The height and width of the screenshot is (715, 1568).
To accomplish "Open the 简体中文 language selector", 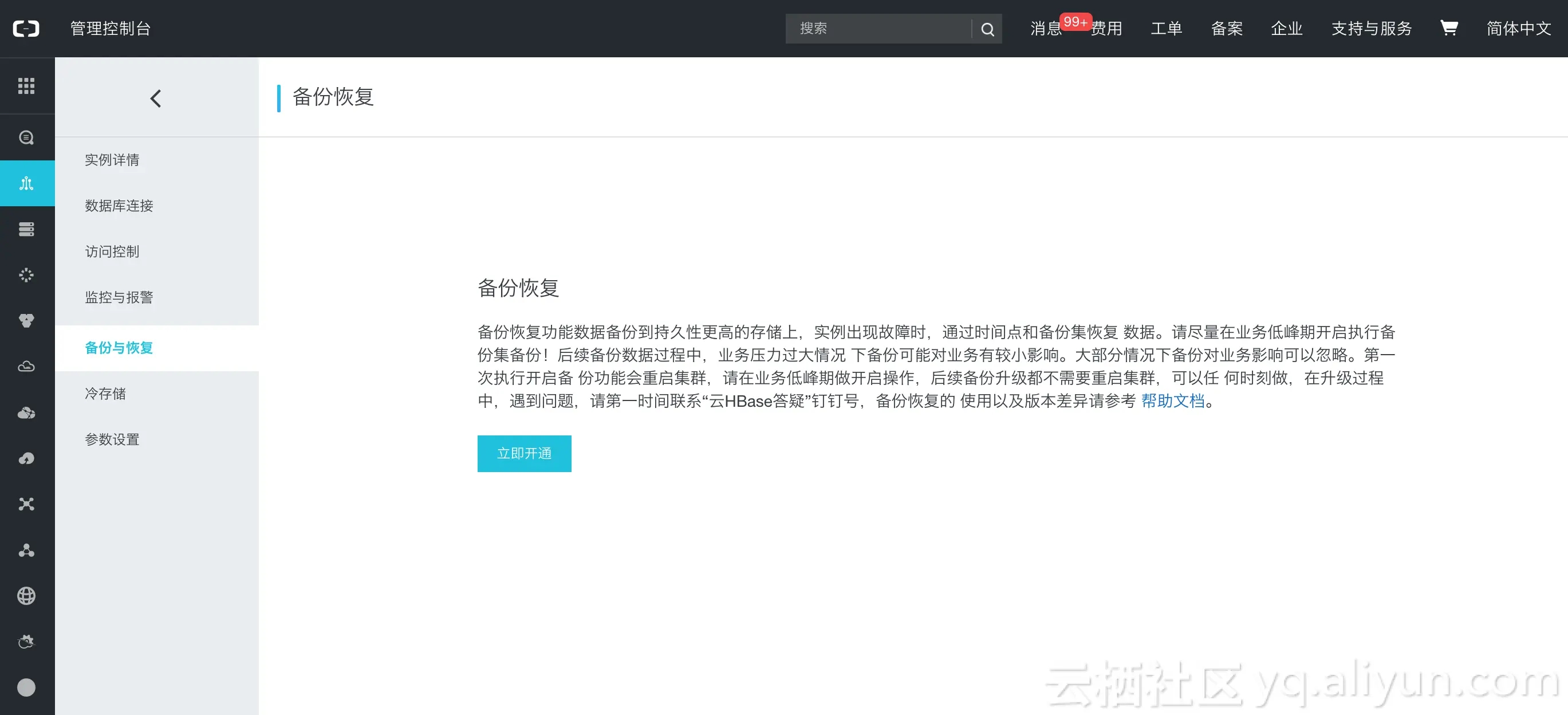I will coord(1518,28).
